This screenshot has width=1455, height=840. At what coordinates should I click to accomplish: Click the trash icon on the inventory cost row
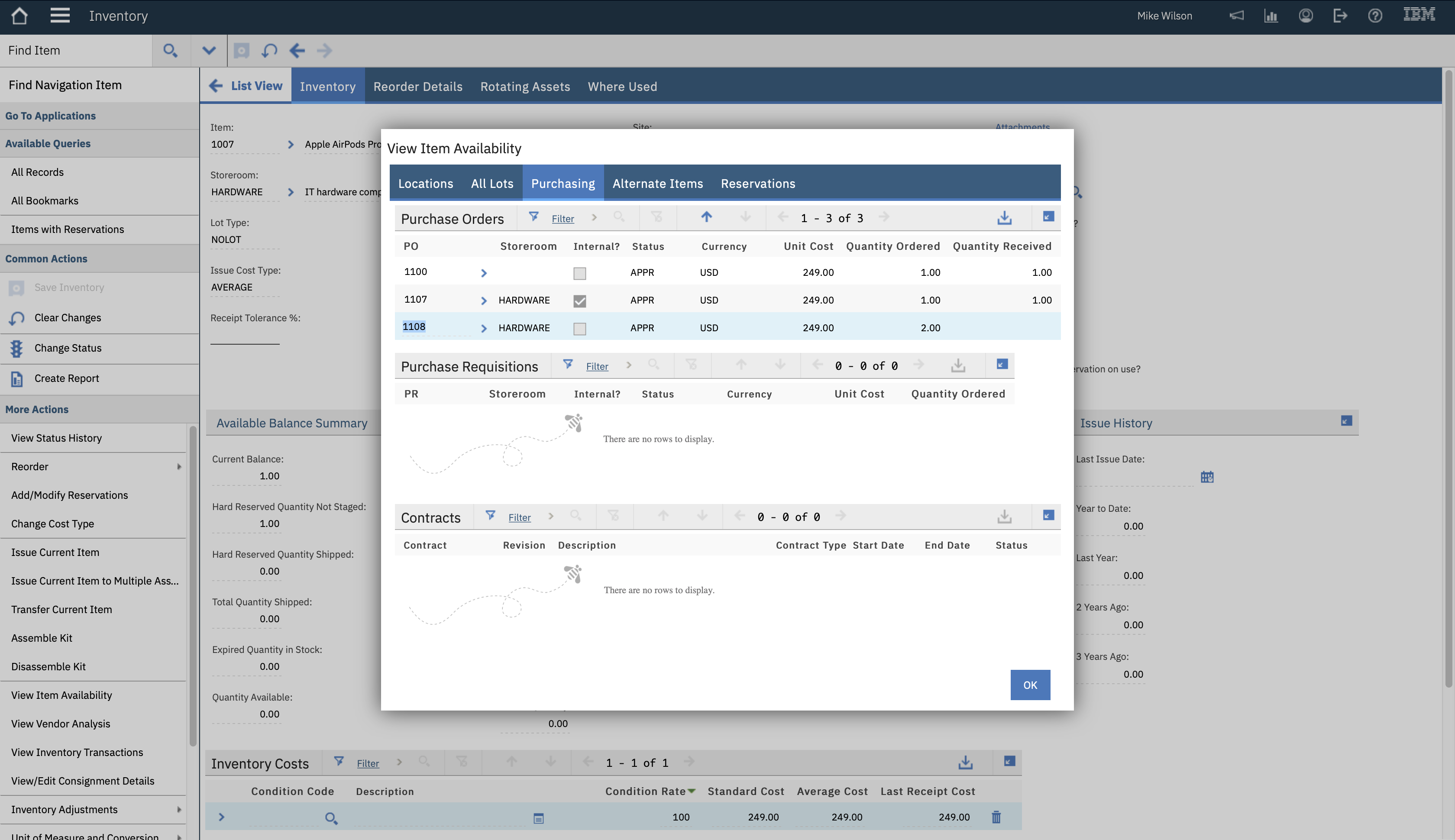996,817
